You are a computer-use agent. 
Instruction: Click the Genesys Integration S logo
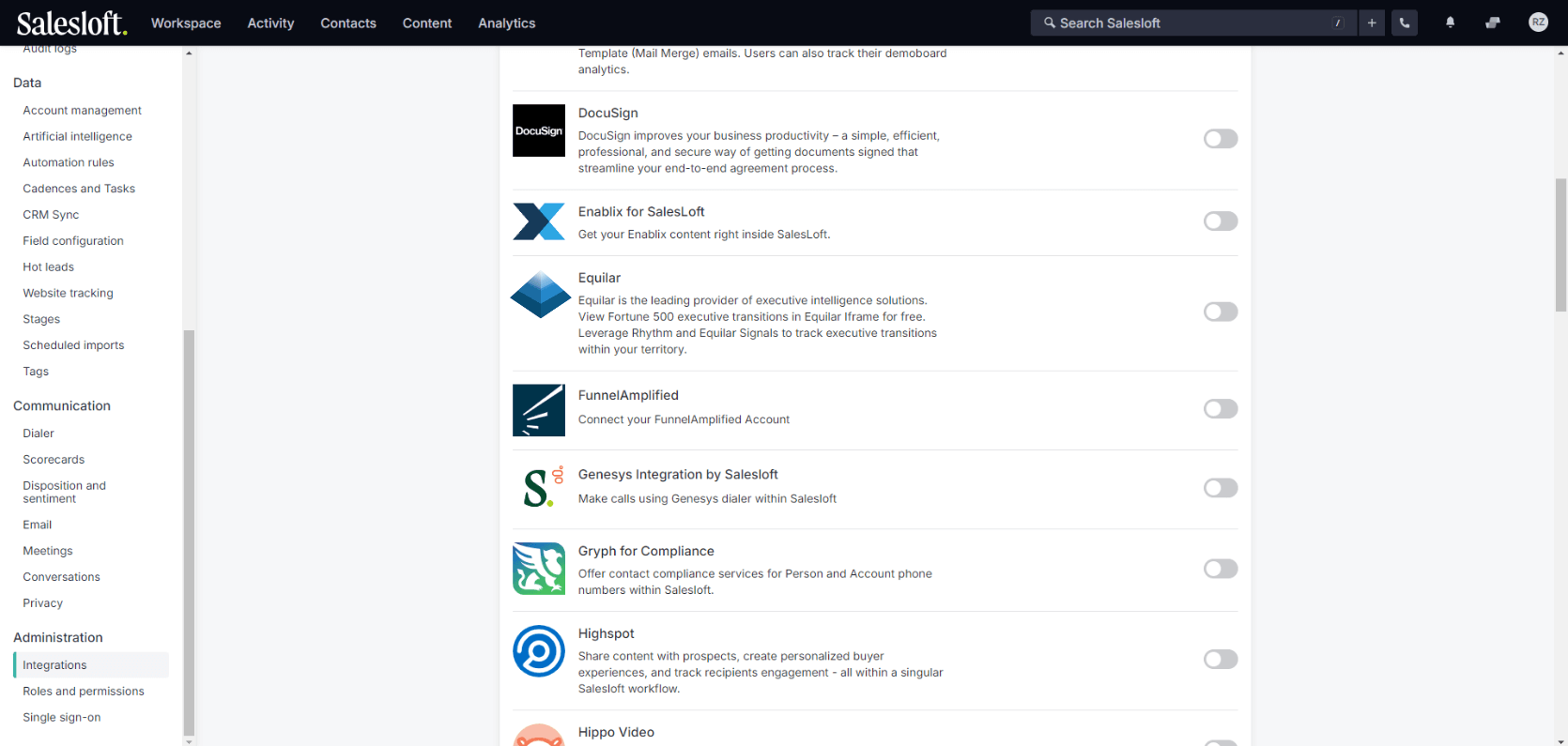coord(542,487)
